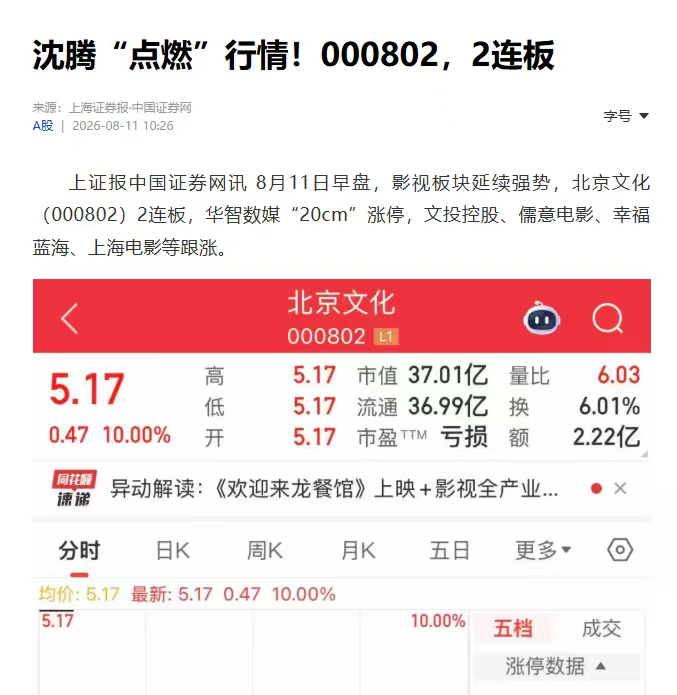This screenshot has width=677, height=695.
Task: Select the 五档 order book tab
Action: tap(513, 629)
